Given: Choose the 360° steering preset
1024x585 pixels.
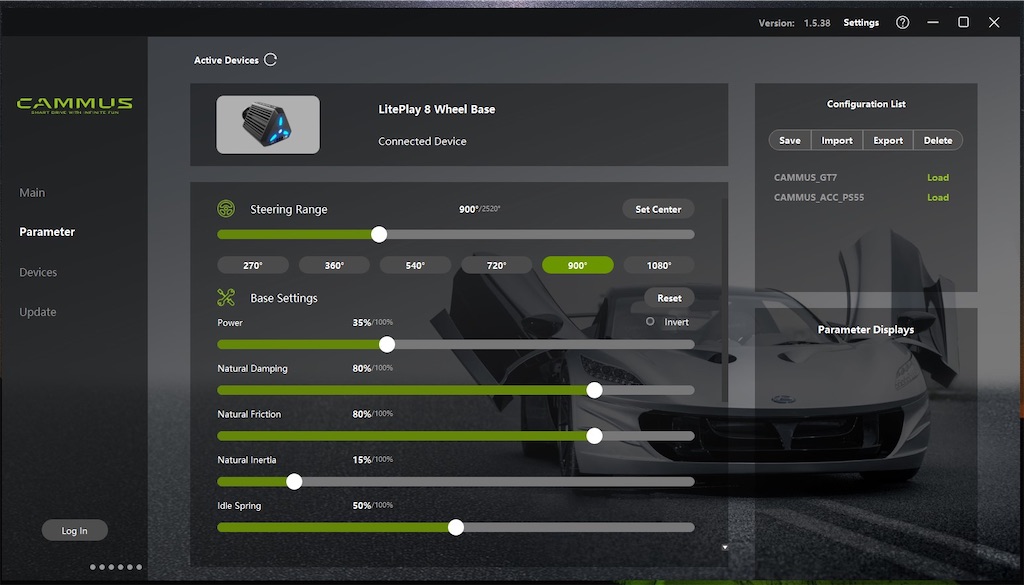Looking at the screenshot, I should pyautogui.click(x=334, y=265).
